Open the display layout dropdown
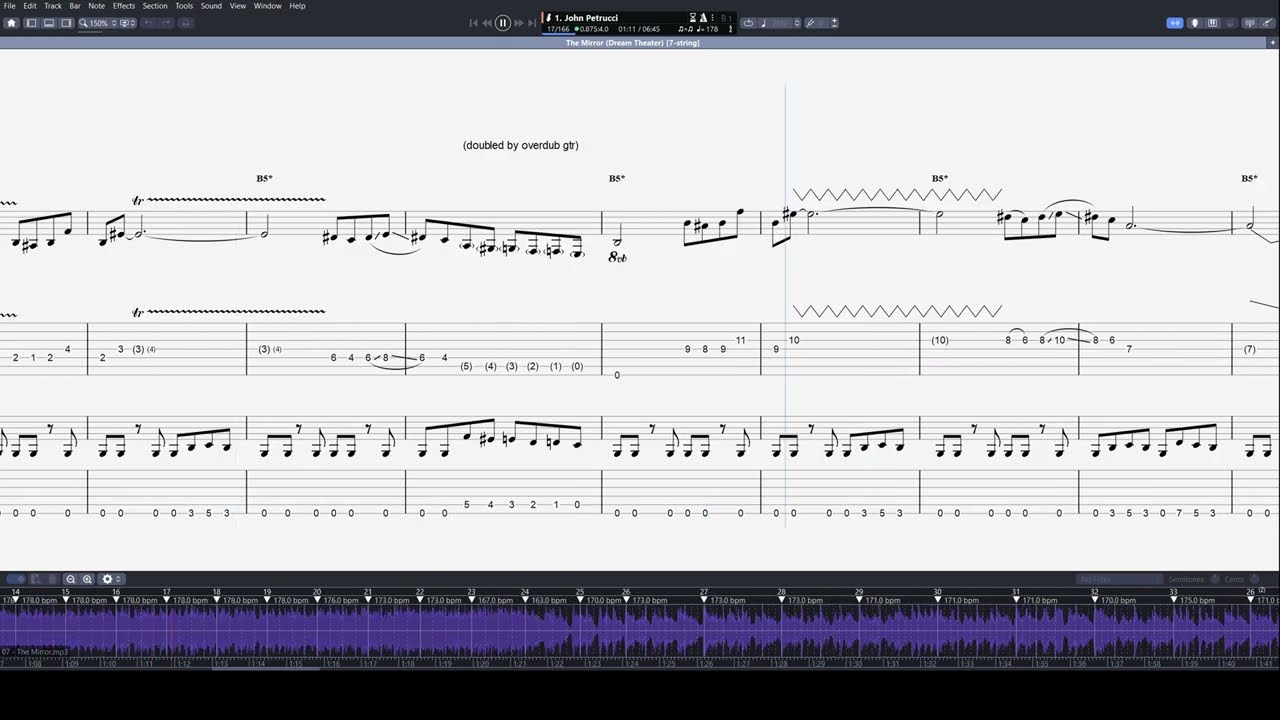The height and width of the screenshot is (720, 1280). 127,23
